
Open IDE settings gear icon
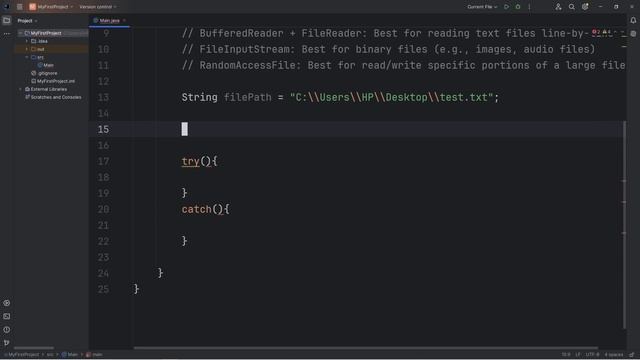[585, 7]
